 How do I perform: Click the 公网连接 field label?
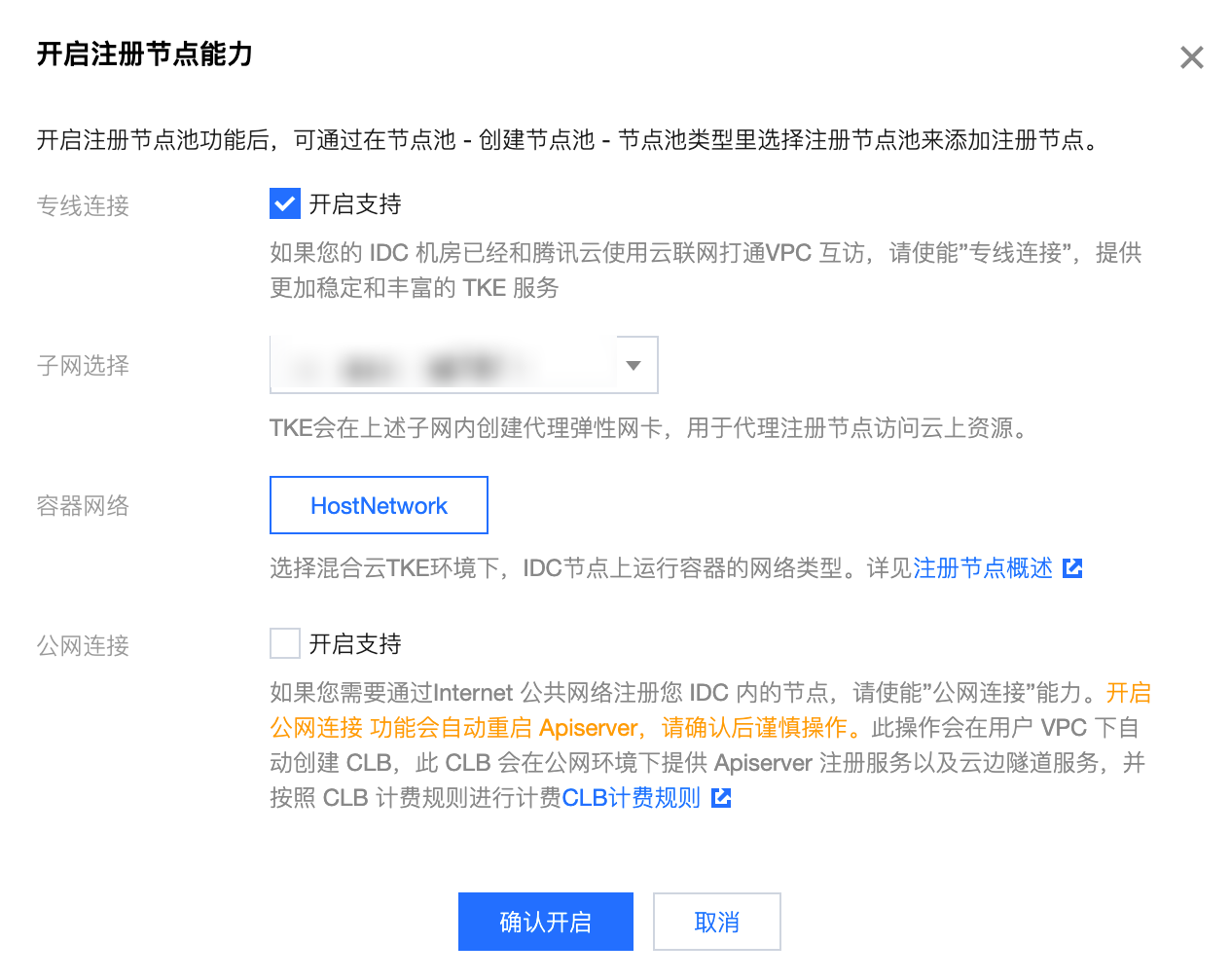tap(83, 646)
